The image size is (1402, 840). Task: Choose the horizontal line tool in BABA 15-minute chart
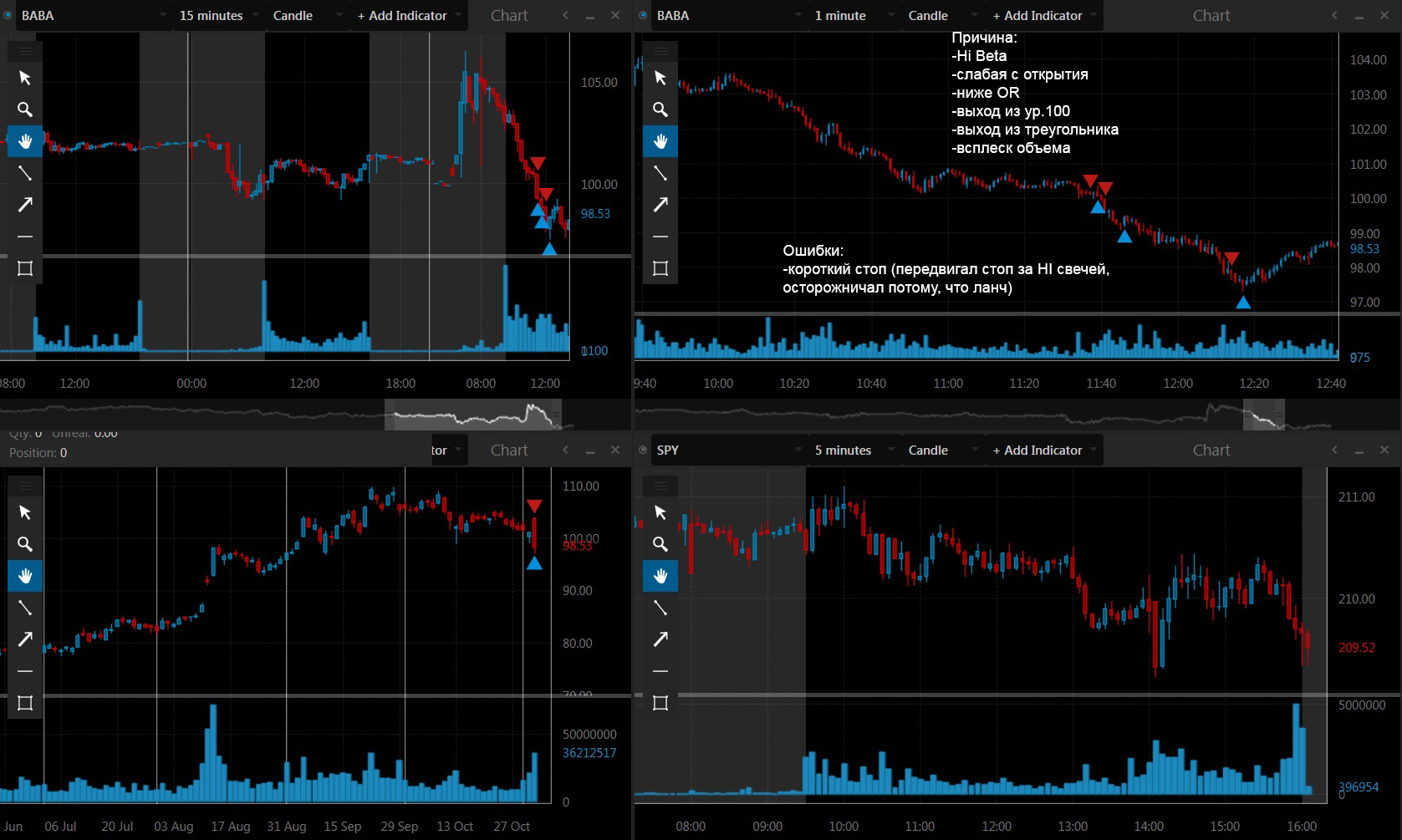[x=25, y=237]
